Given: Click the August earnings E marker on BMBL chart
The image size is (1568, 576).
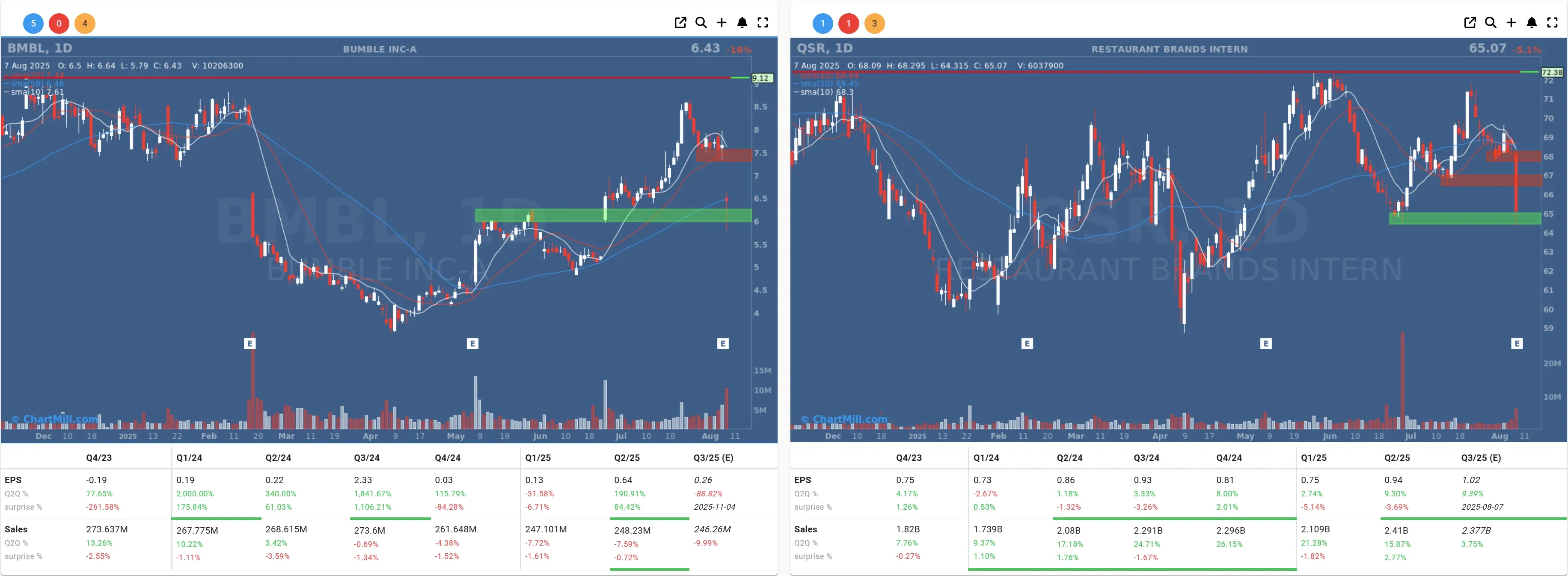Looking at the screenshot, I should 722,343.
